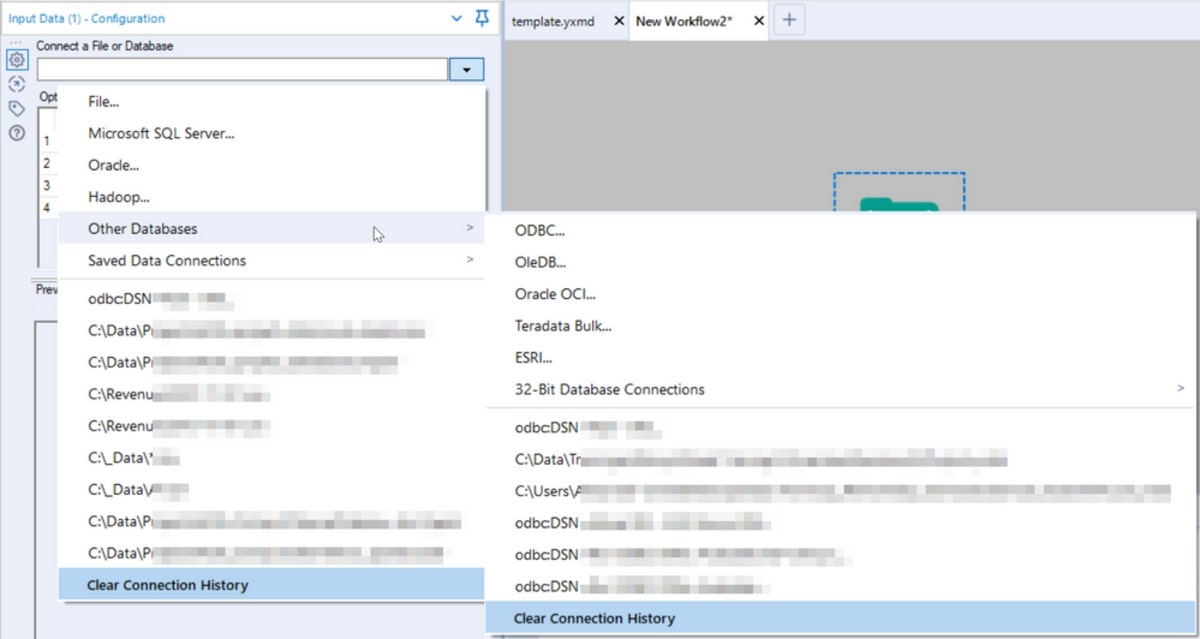Close the New Workflow2 tab

[x=759, y=21]
